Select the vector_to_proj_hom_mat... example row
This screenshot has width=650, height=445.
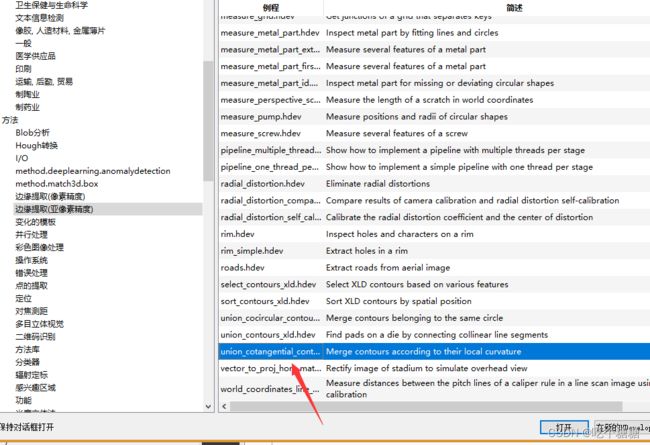[434, 368]
